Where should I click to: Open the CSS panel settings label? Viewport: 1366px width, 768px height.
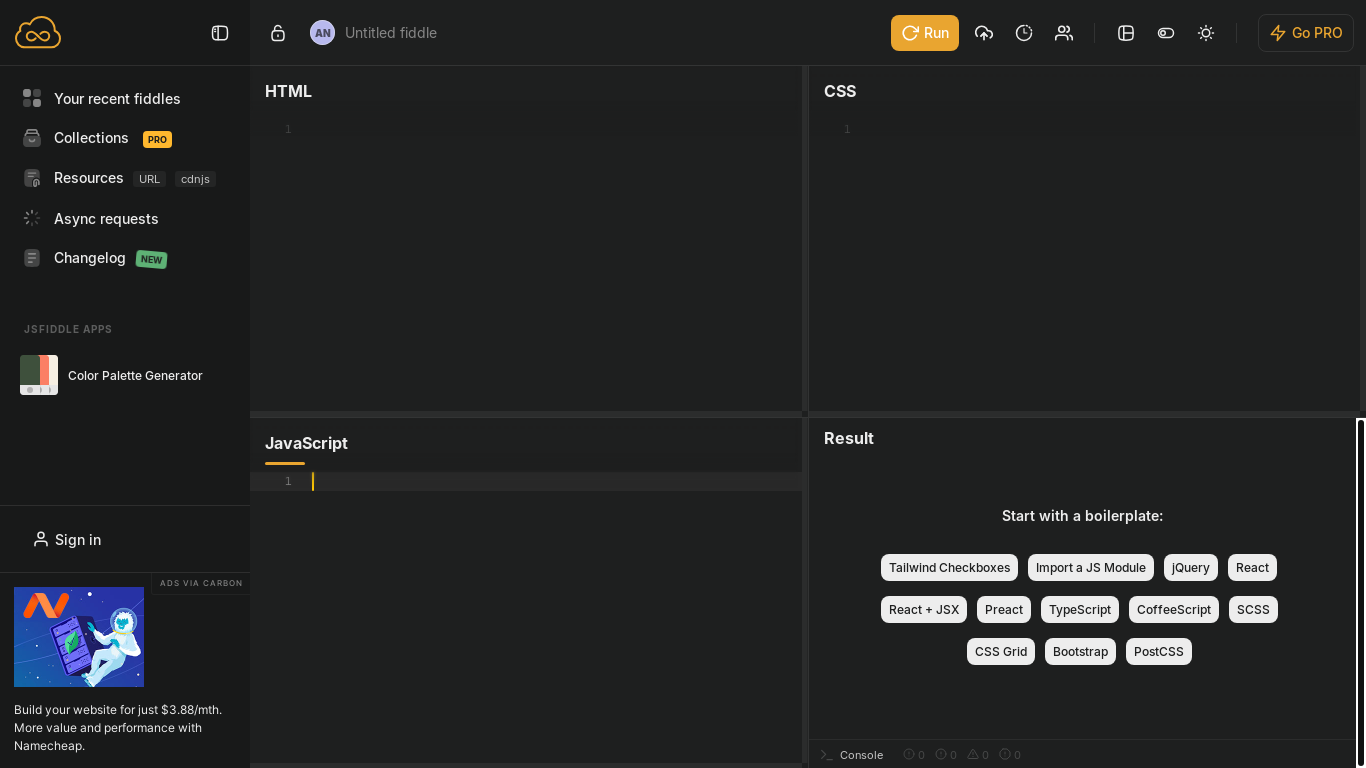pyautogui.click(x=840, y=91)
